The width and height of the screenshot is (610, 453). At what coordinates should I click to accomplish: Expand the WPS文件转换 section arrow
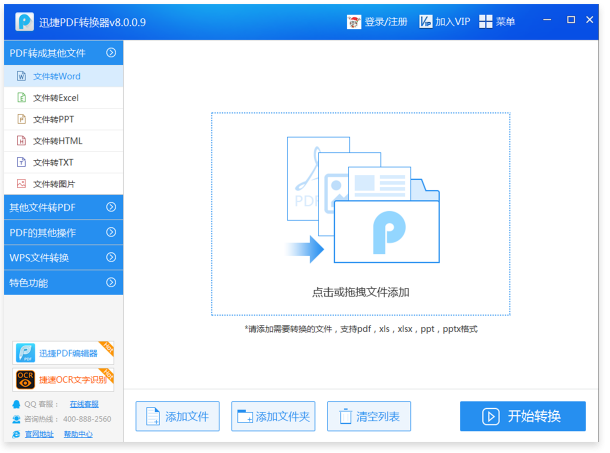coord(111,257)
